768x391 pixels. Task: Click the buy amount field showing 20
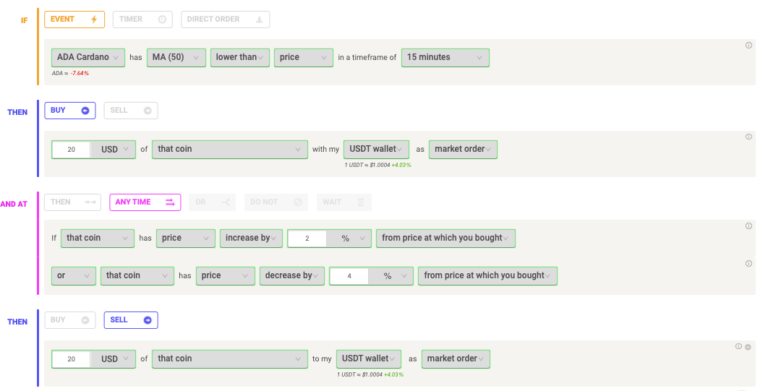click(71, 149)
